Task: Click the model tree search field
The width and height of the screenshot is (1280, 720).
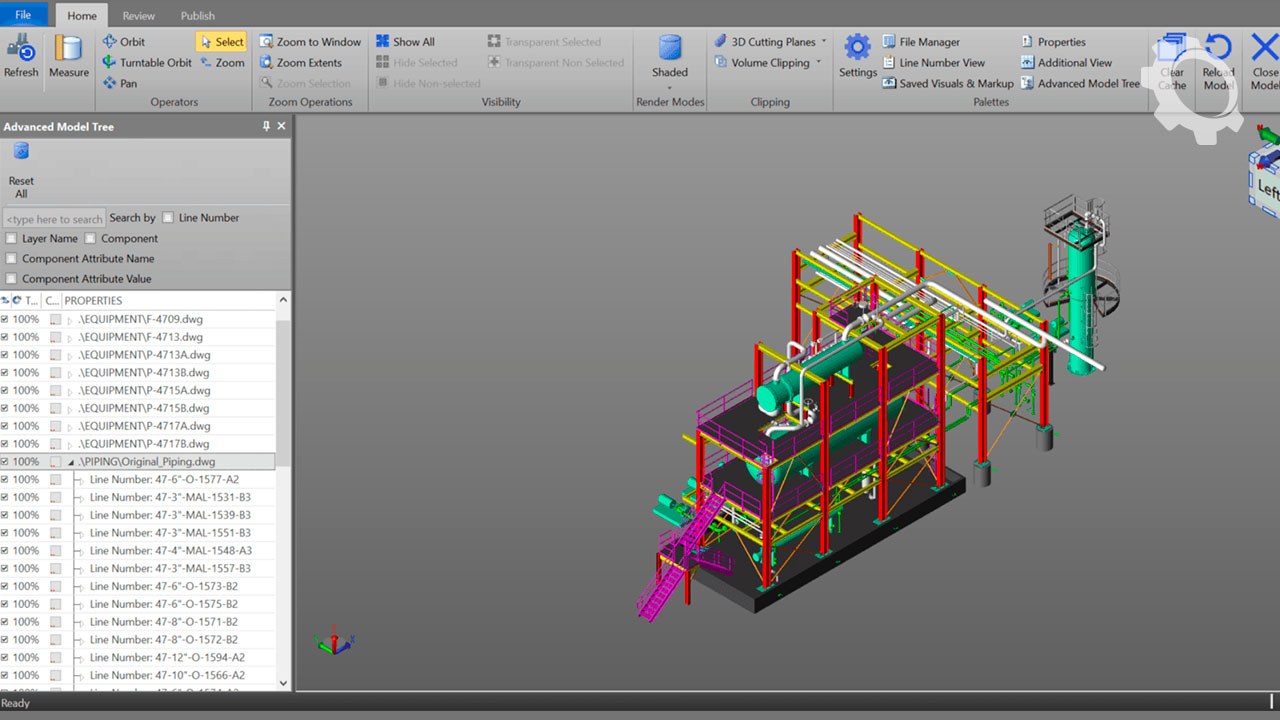Action: pyautogui.click(x=54, y=219)
